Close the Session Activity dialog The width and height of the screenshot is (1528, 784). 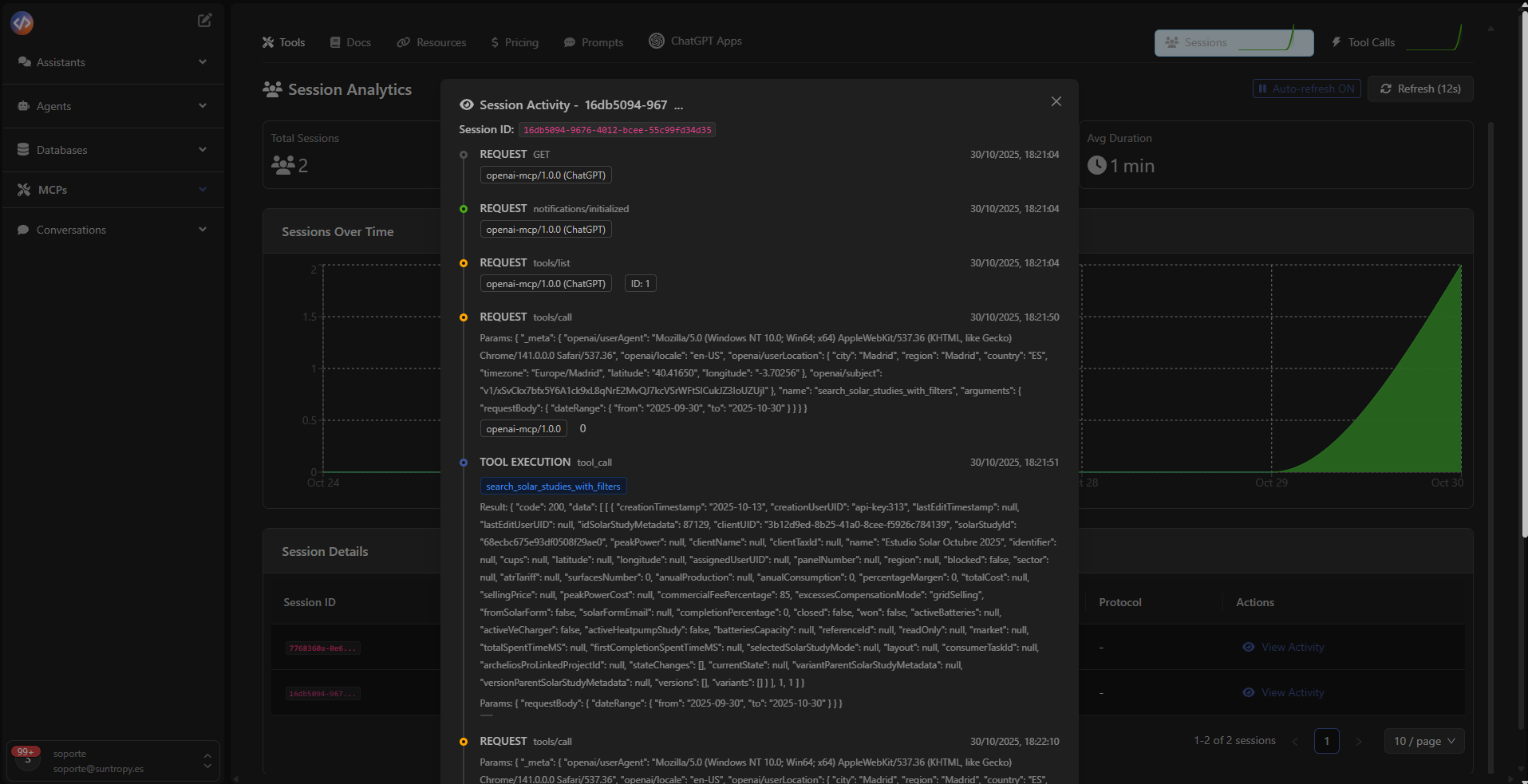(1056, 101)
